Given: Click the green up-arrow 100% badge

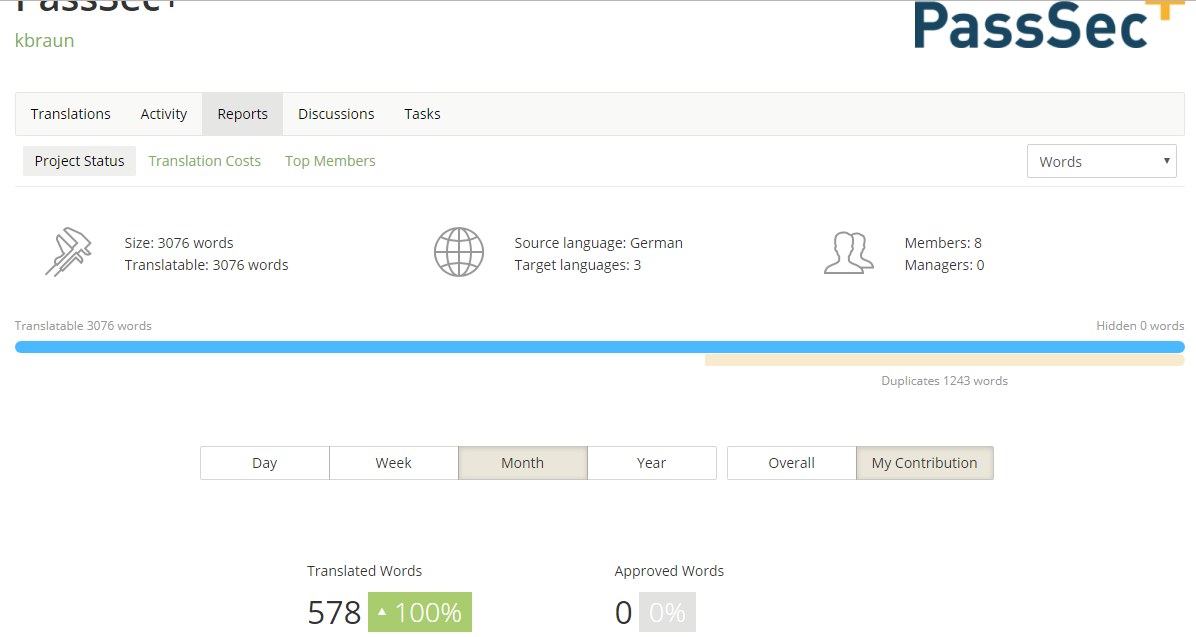Looking at the screenshot, I should click(x=420, y=612).
